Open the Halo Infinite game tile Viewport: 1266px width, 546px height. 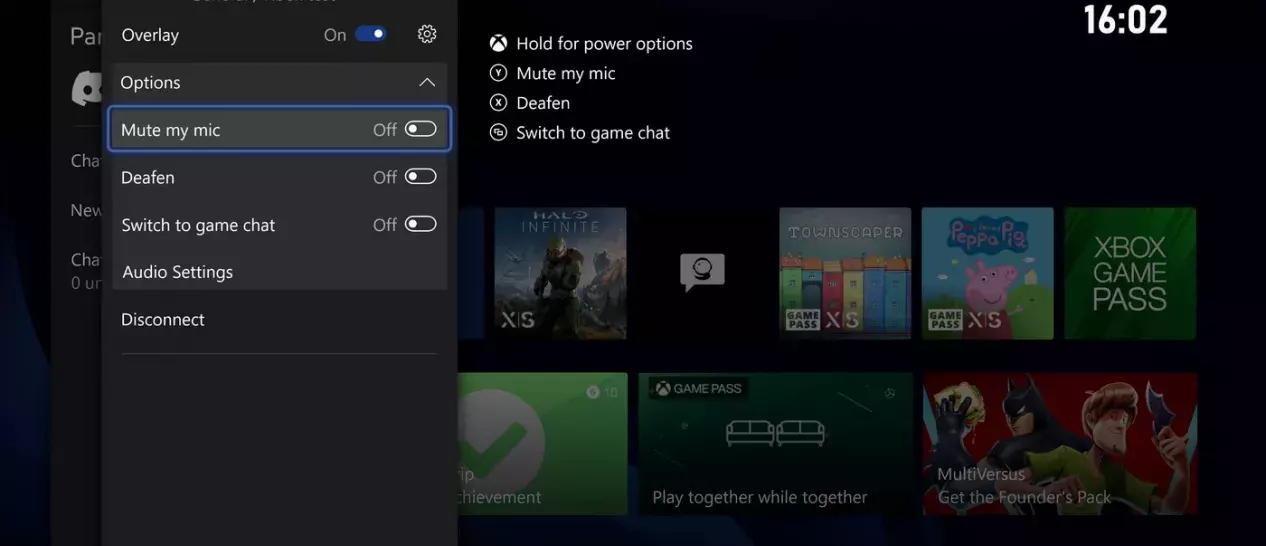click(x=560, y=273)
